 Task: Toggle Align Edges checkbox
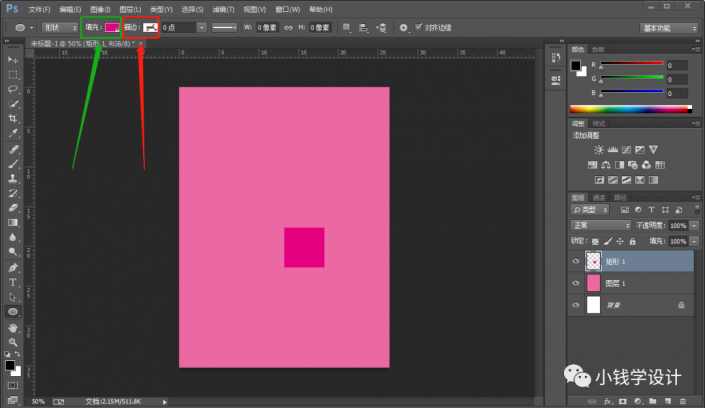418,27
